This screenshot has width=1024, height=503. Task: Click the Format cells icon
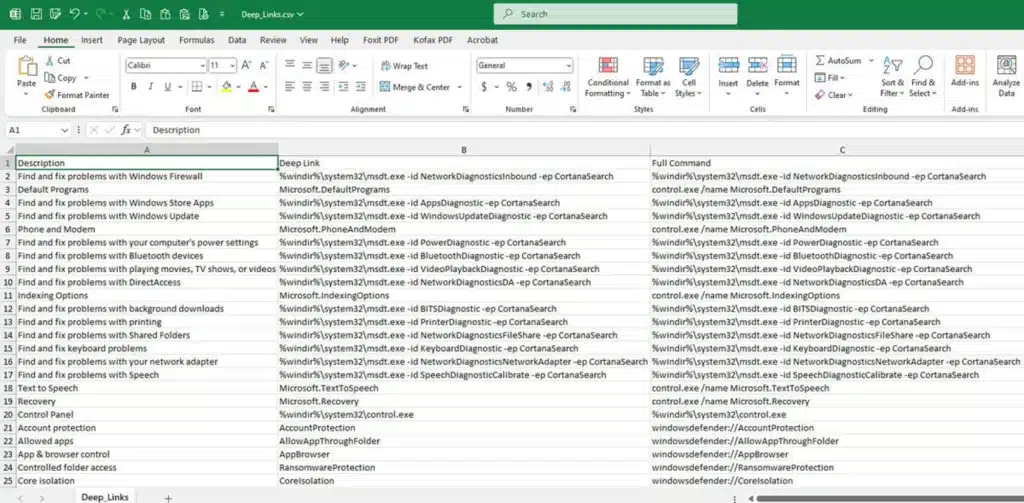[x=787, y=66]
